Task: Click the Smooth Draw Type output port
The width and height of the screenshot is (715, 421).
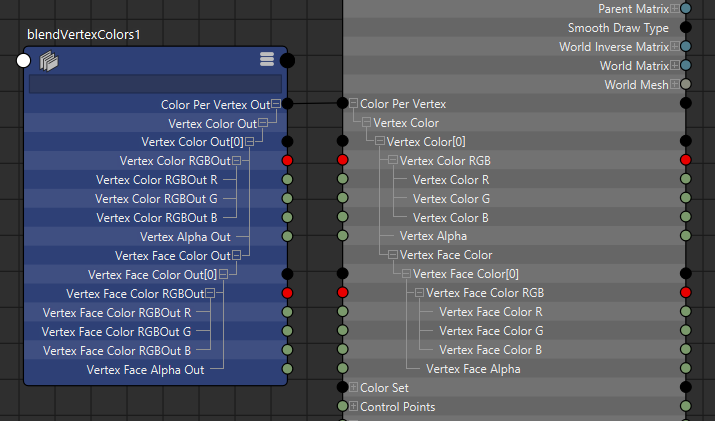Action: tap(686, 28)
